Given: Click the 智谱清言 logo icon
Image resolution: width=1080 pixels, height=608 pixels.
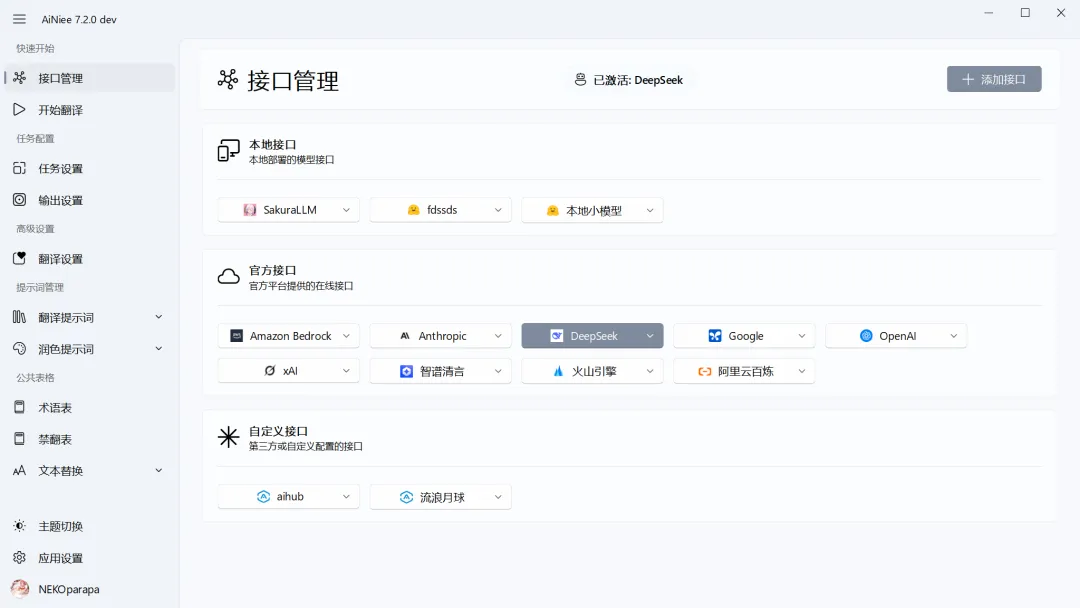Looking at the screenshot, I should 406,371.
